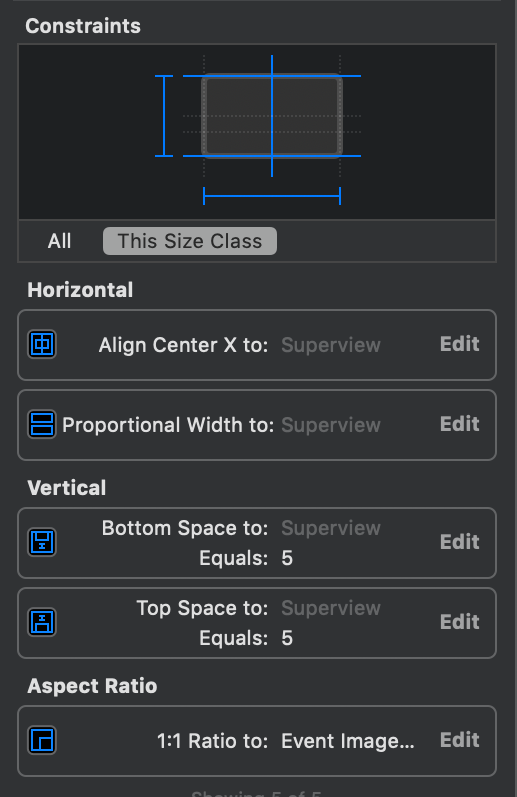Select the This Size Class tab
Viewport: 517px width, 797px height.
tap(190, 241)
